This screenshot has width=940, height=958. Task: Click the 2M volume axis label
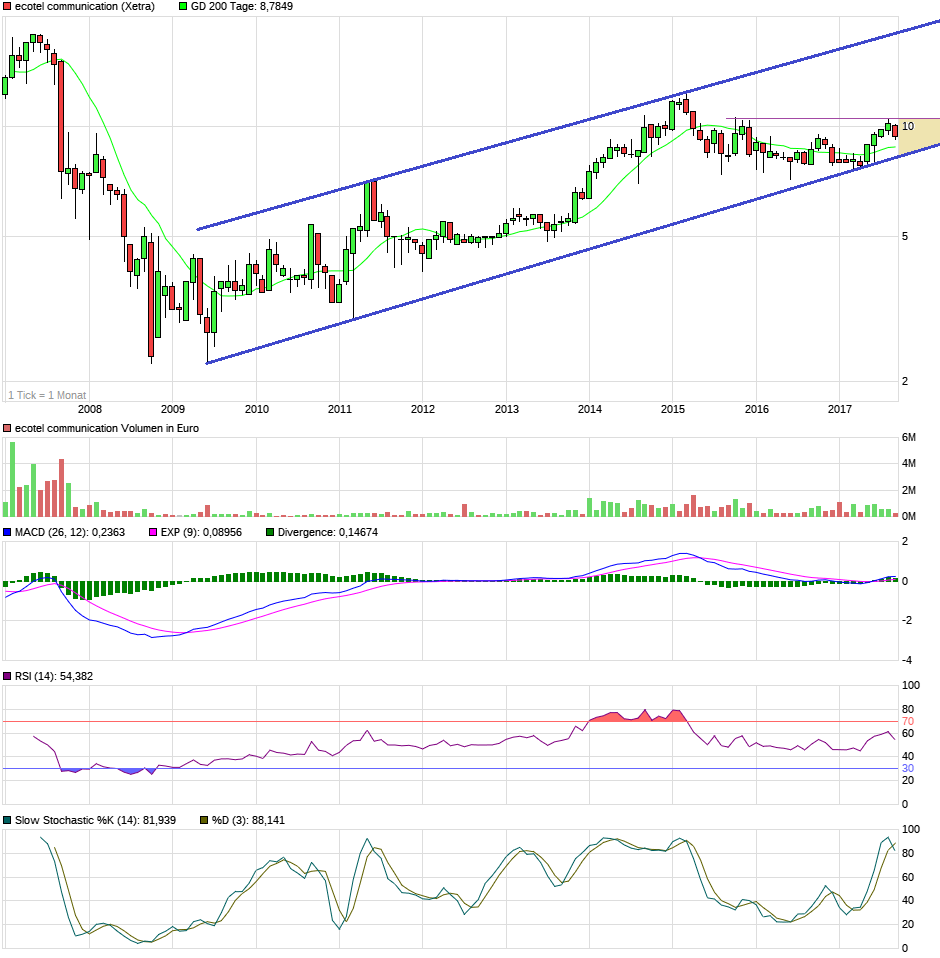909,490
